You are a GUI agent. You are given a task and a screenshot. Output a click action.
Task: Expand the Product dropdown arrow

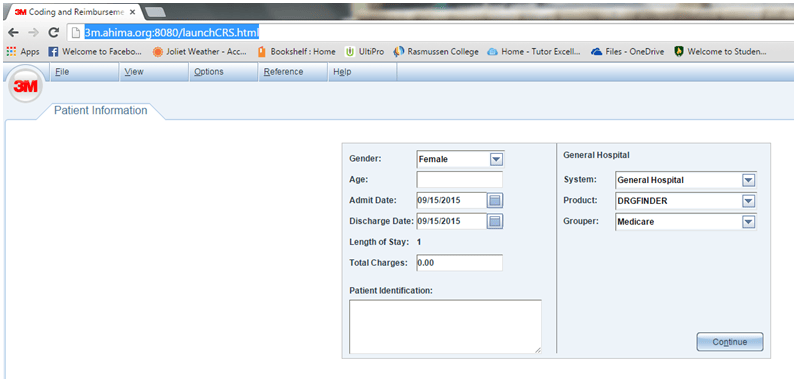[x=748, y=201]
